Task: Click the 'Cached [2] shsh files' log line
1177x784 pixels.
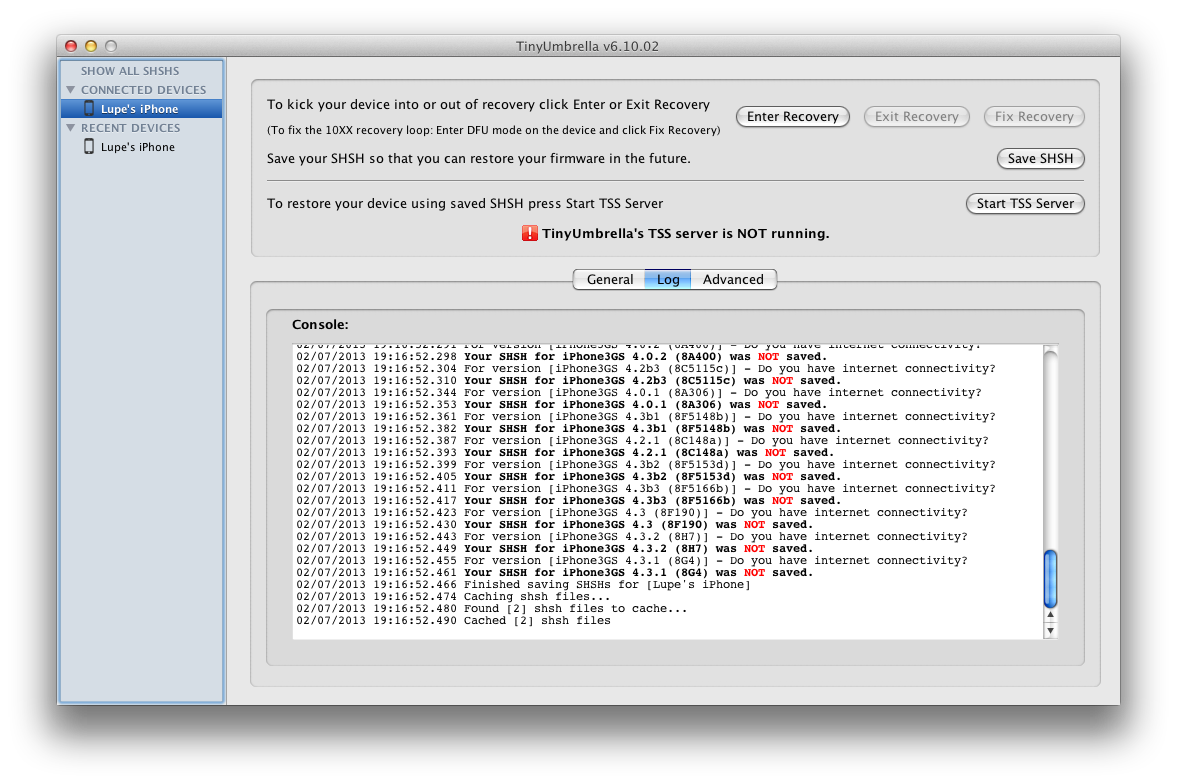Action: (x=453, y=621)
